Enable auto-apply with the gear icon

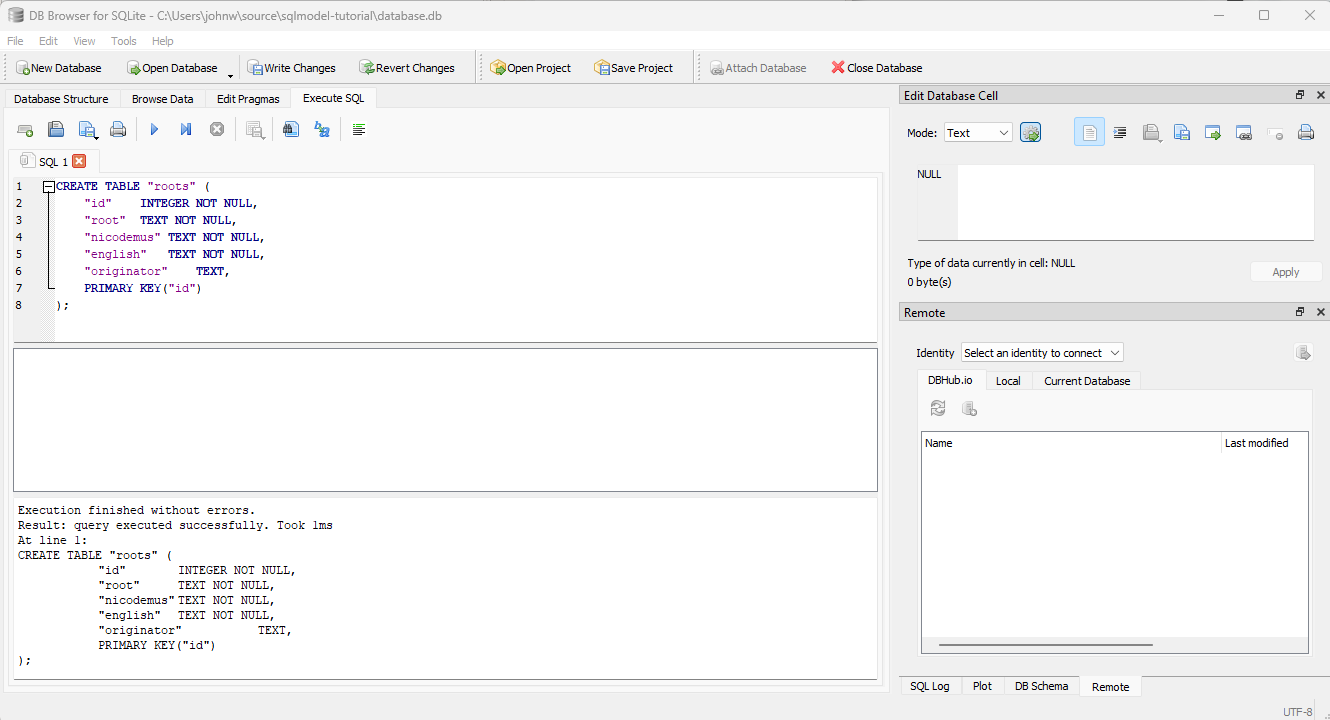point(1030,132)
